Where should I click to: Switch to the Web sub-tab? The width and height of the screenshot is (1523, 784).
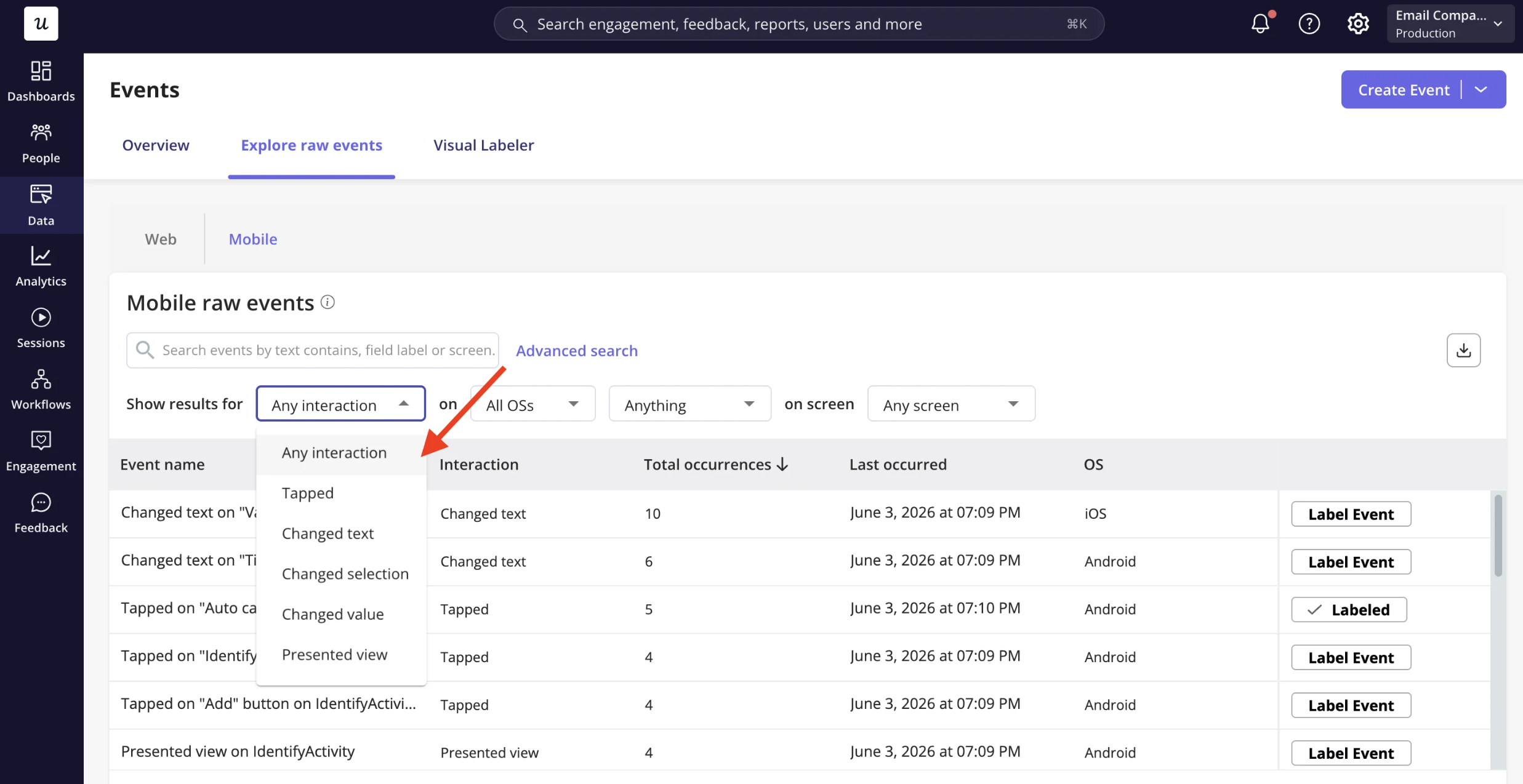click(161, 239)
